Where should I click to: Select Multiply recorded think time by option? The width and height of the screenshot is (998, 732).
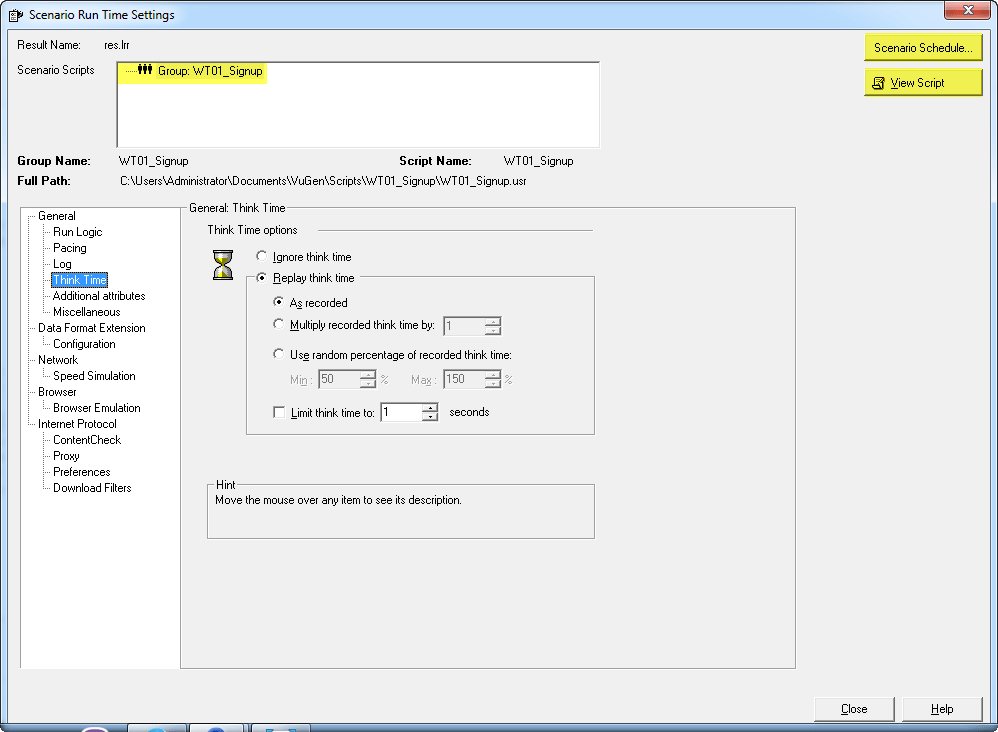tap(279, 325)
